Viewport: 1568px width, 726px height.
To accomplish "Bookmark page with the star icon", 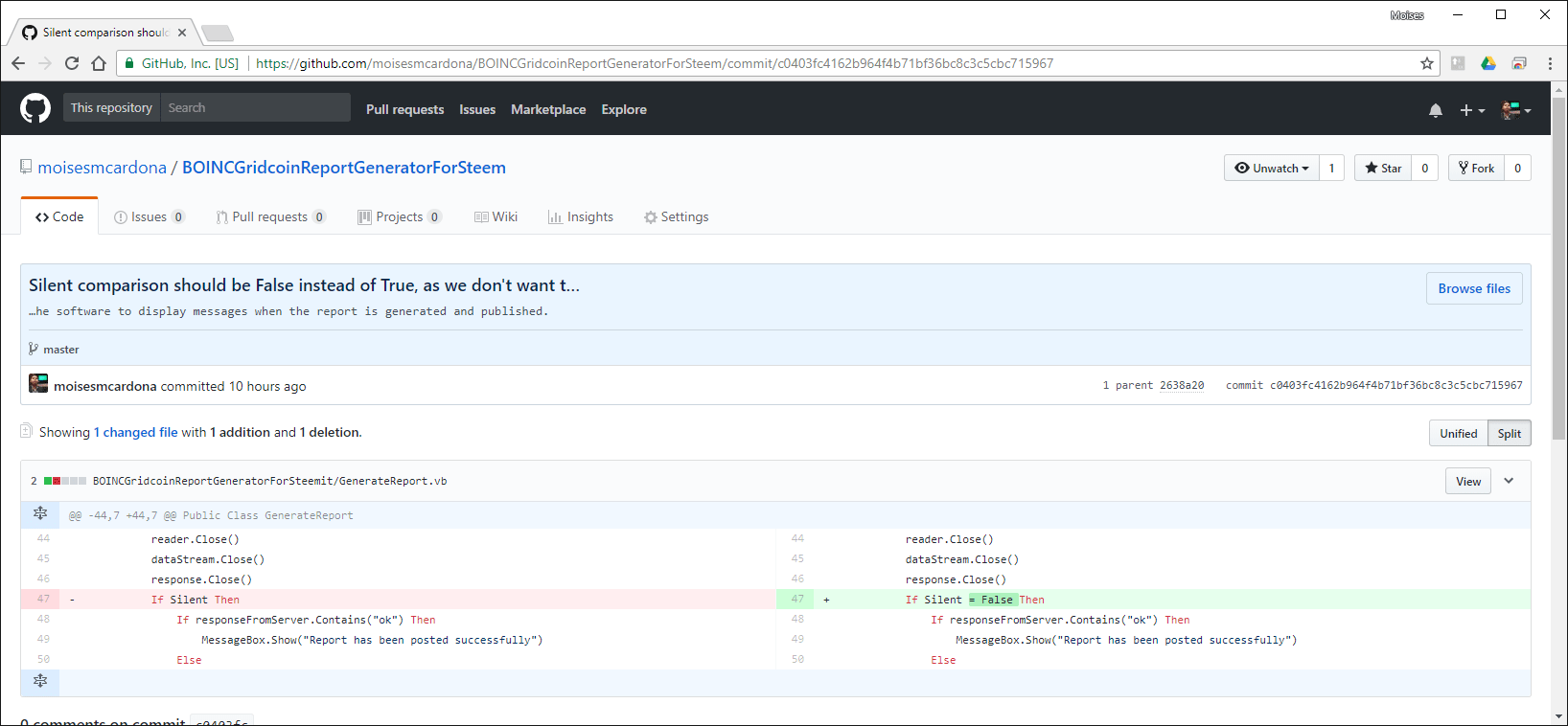I will point(1426,63).
